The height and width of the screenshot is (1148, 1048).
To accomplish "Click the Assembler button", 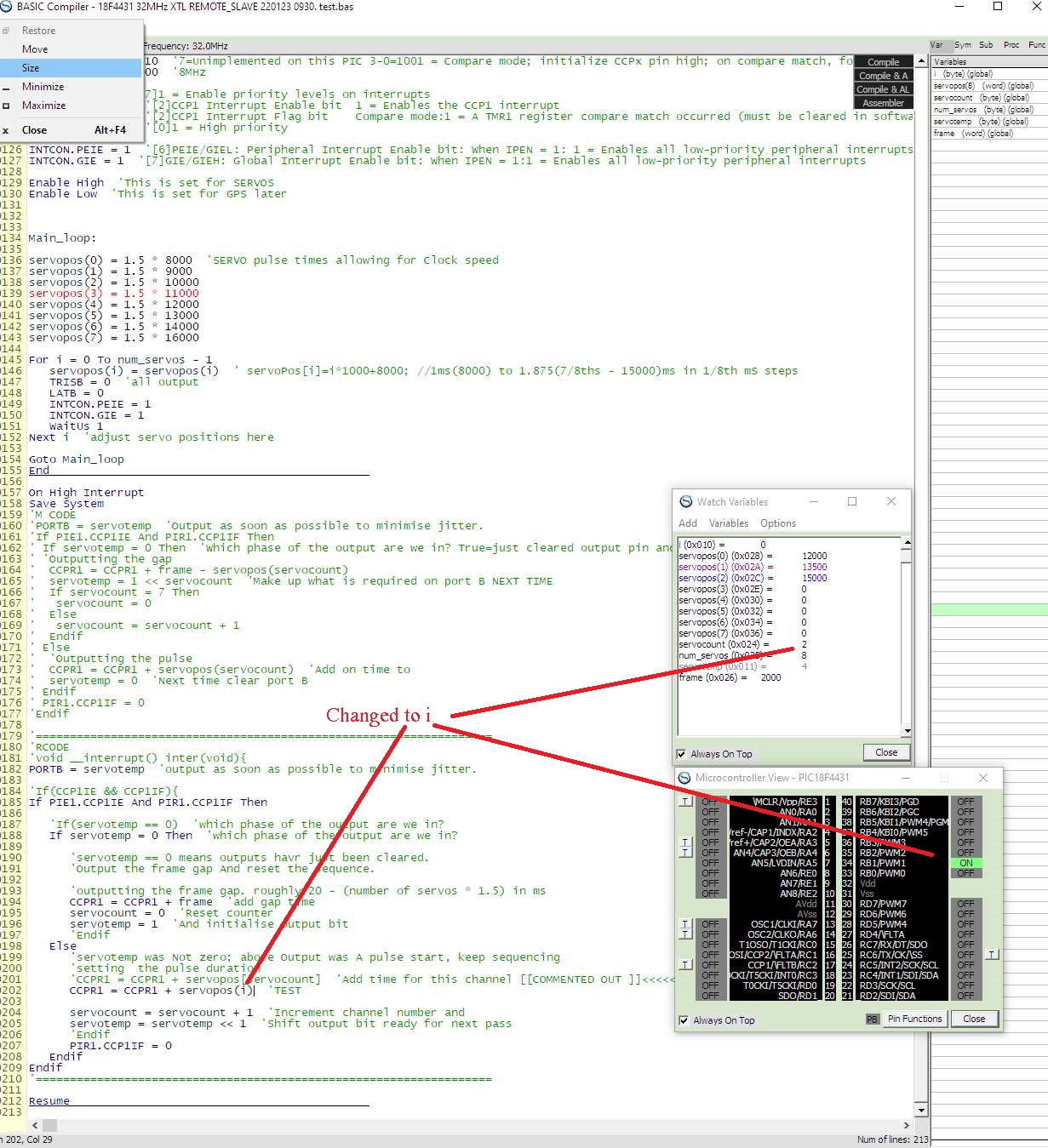I will tap(883, 103).
